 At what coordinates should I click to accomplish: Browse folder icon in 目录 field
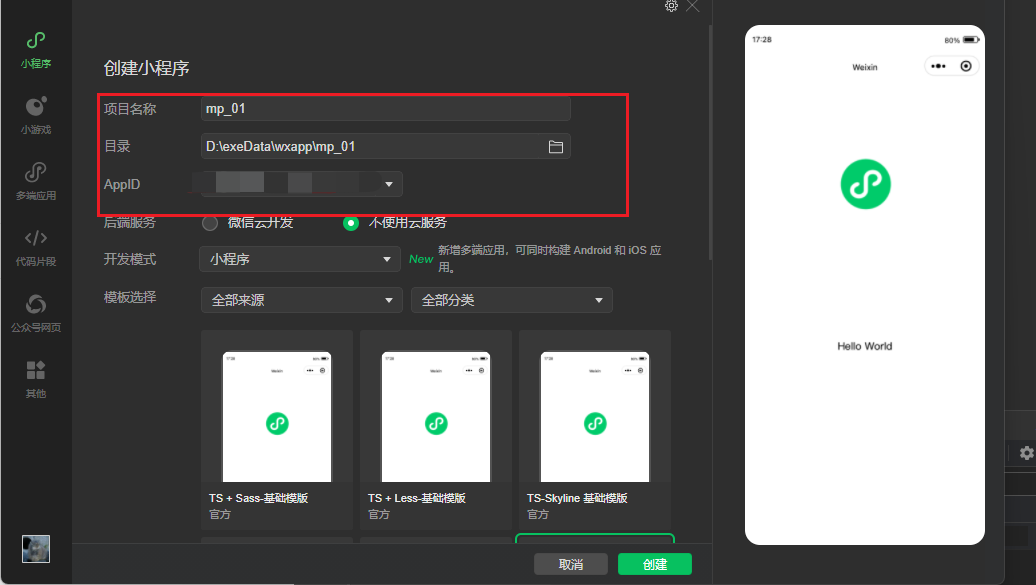point(556,147)
